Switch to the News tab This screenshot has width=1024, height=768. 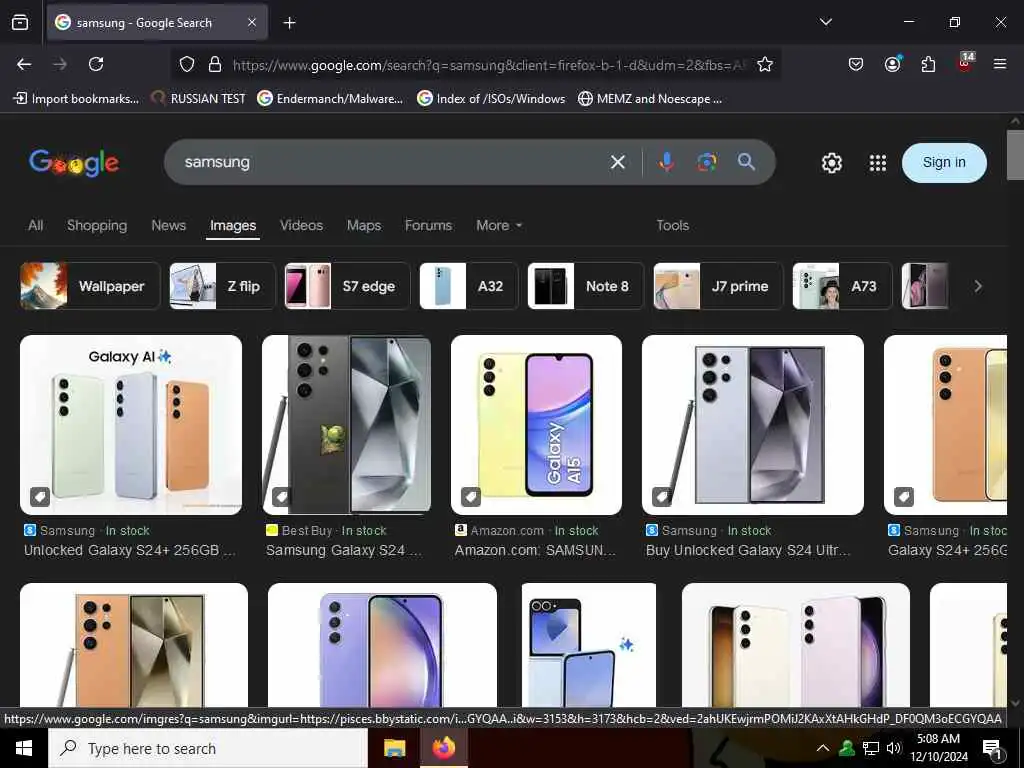[x=168, y=225]
